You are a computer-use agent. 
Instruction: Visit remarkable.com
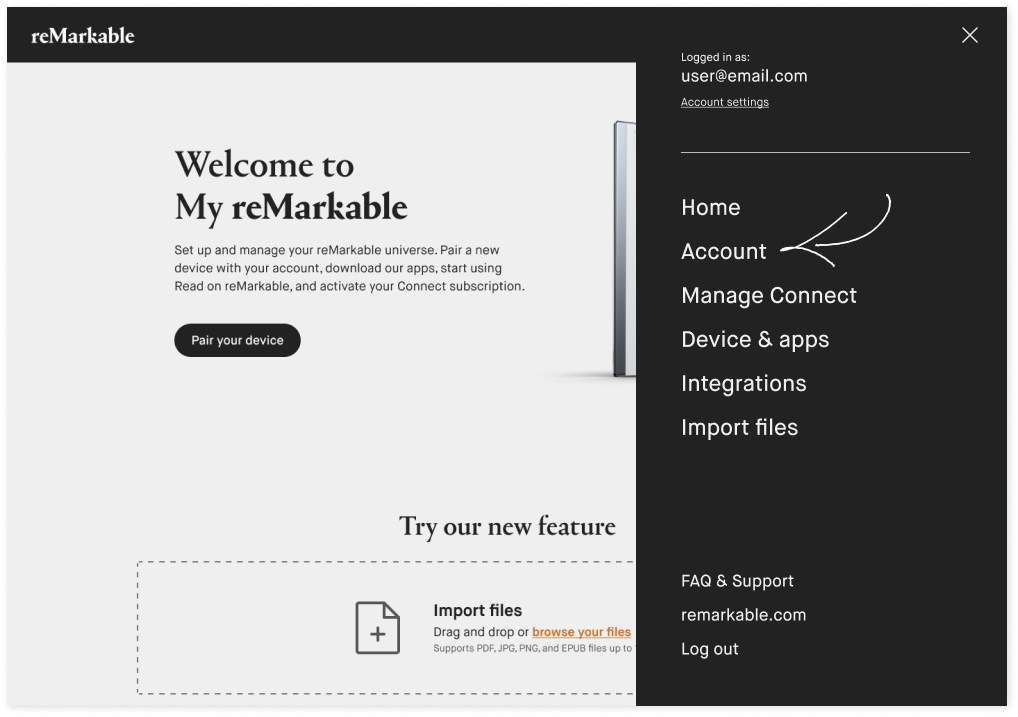pyautogui.click(x=743, y=614)
